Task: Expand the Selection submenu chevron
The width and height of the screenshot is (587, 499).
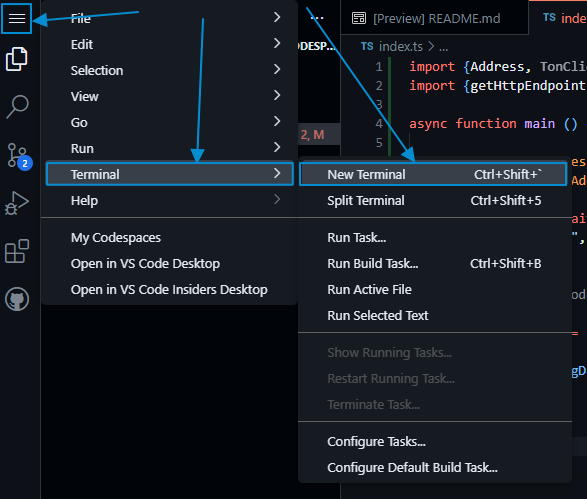Action: pyautogui.click(x=277, y=69)
